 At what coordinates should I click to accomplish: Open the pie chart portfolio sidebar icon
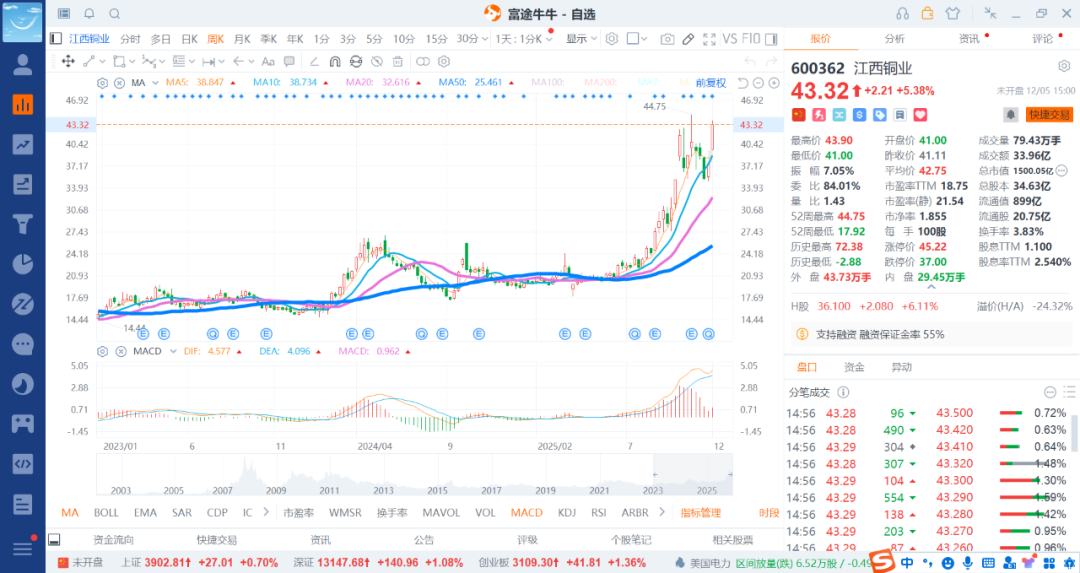pyautogui.click(x=23, y=264)
